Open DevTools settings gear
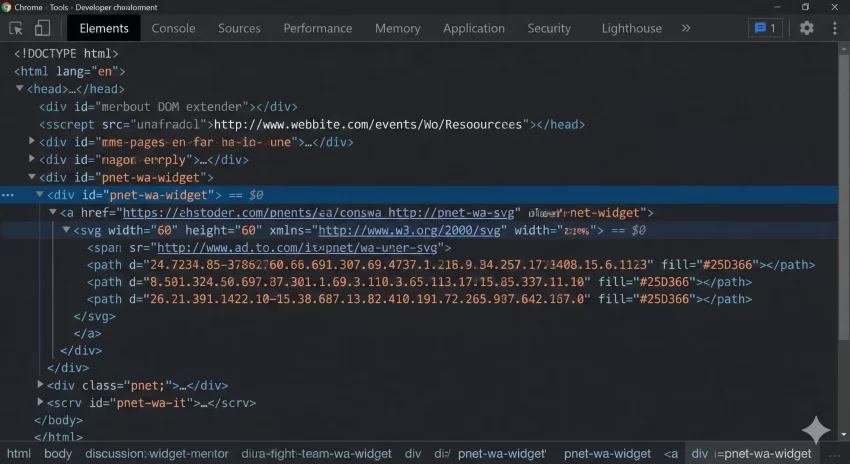Image resolution: width=850 pixels, height=464 pixels. [806, 28]
